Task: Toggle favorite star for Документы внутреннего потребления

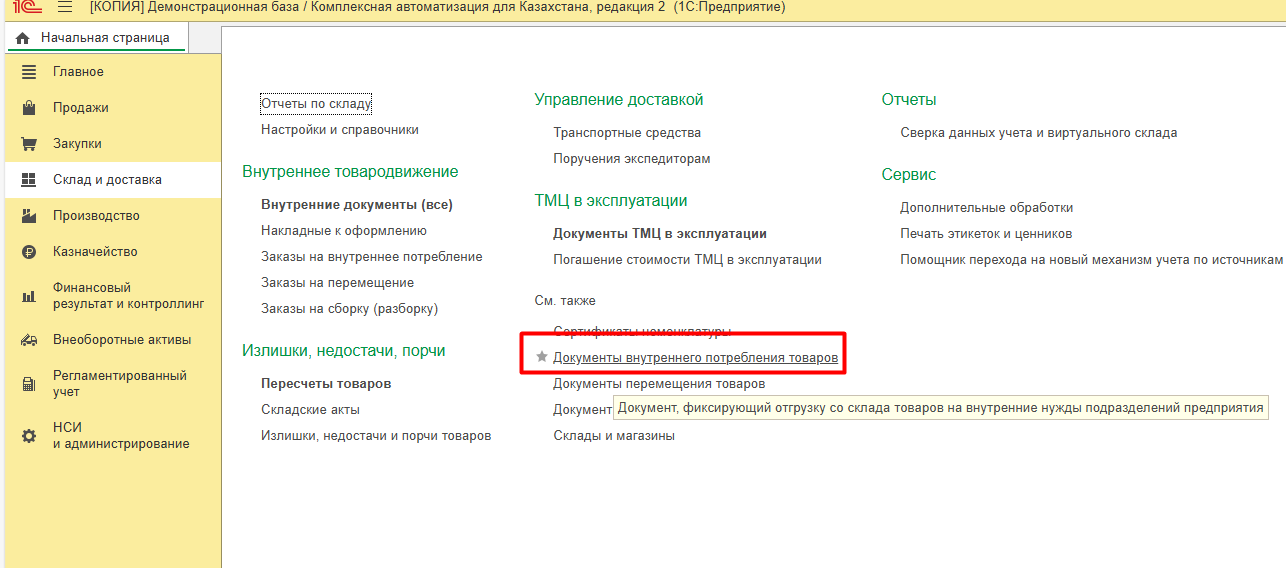Action: coord(542,357)
